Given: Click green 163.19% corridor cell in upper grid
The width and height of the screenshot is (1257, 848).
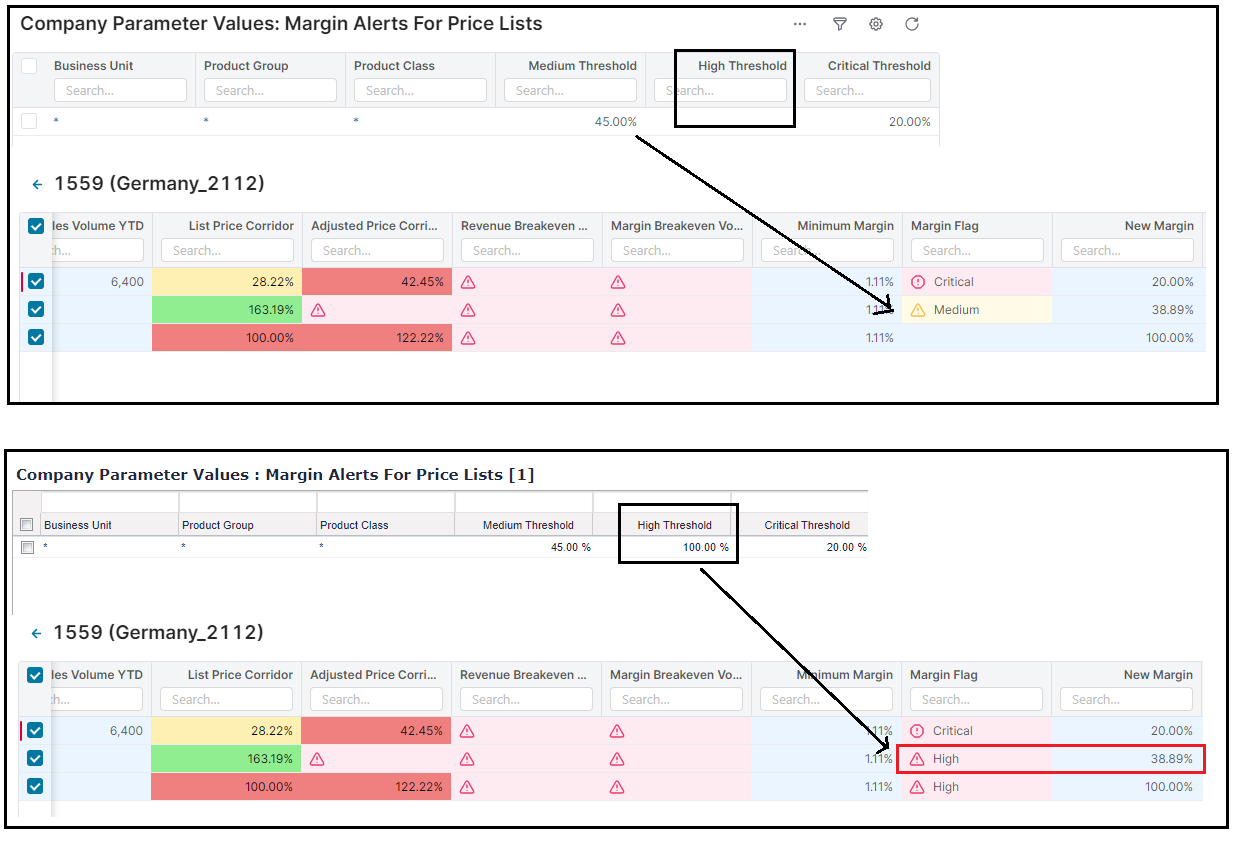Looking at the screenshot, I should [226, 310].
